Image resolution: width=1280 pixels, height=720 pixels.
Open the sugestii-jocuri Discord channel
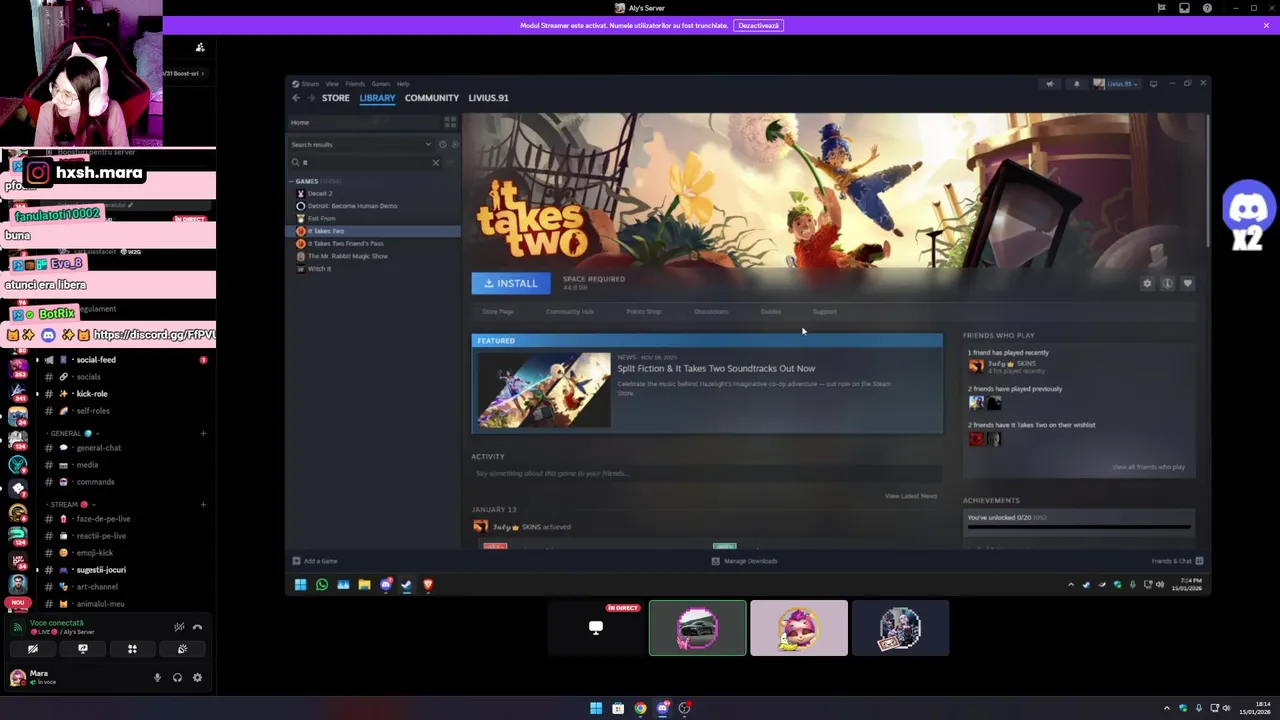coord(101,570)
